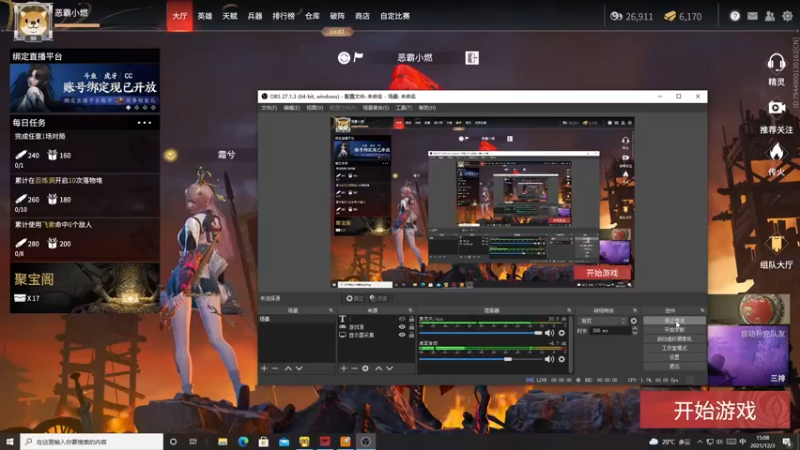Switch to the 英雄 game tab
Image resolution: width=800 pixels, height=450 pixels.
coord(205,16)
